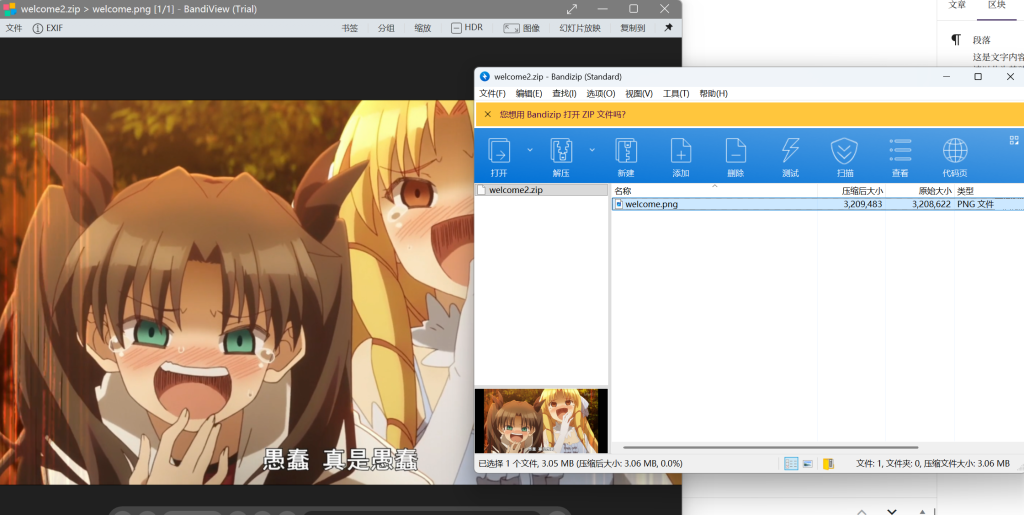Open the 工具(T) menu in Bandizip

676,94
